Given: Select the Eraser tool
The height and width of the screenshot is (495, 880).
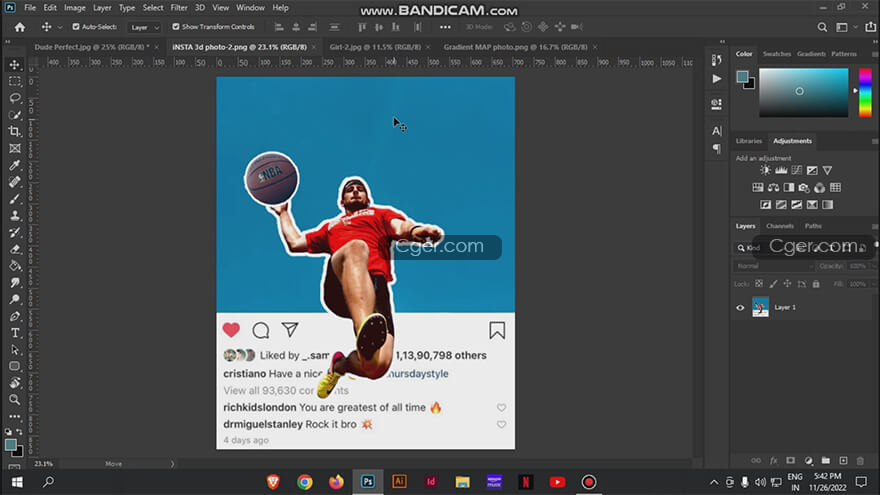Looking at the screenshot, I should [x=15, y=249].
